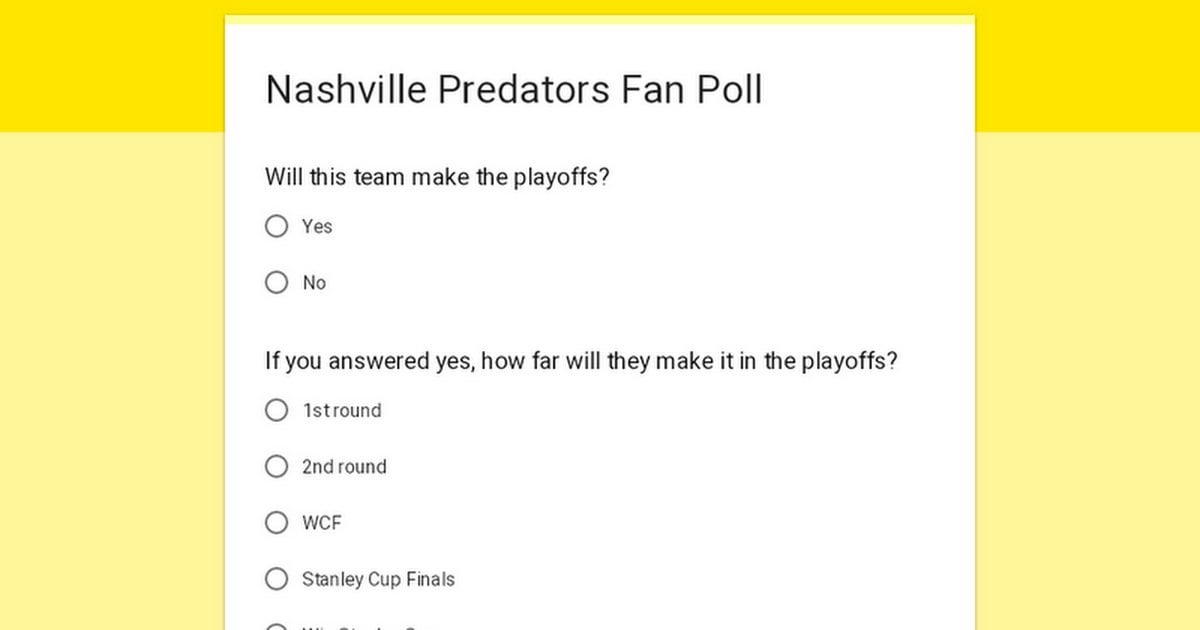Image resolution: width=1200 pixels, height=630 pixels.
Task: Click the "Yes" option label text
Action: coord(317,227)
